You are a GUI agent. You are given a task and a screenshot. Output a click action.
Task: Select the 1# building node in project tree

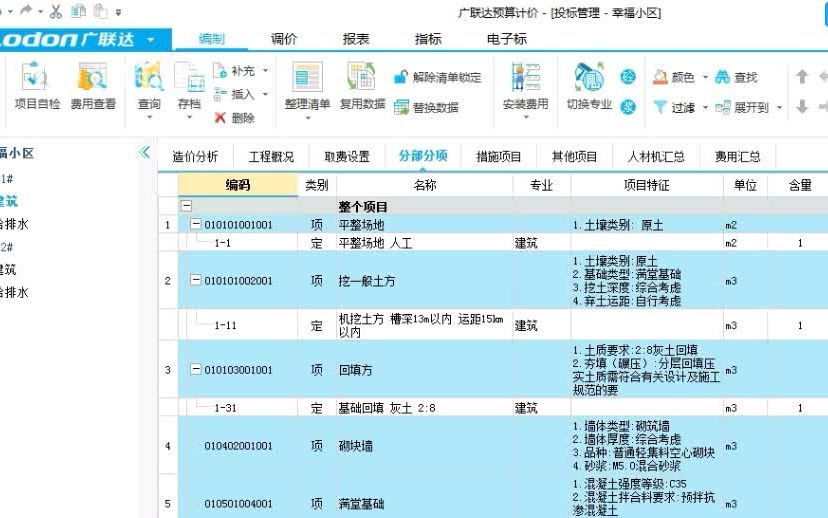pos(6,178)
